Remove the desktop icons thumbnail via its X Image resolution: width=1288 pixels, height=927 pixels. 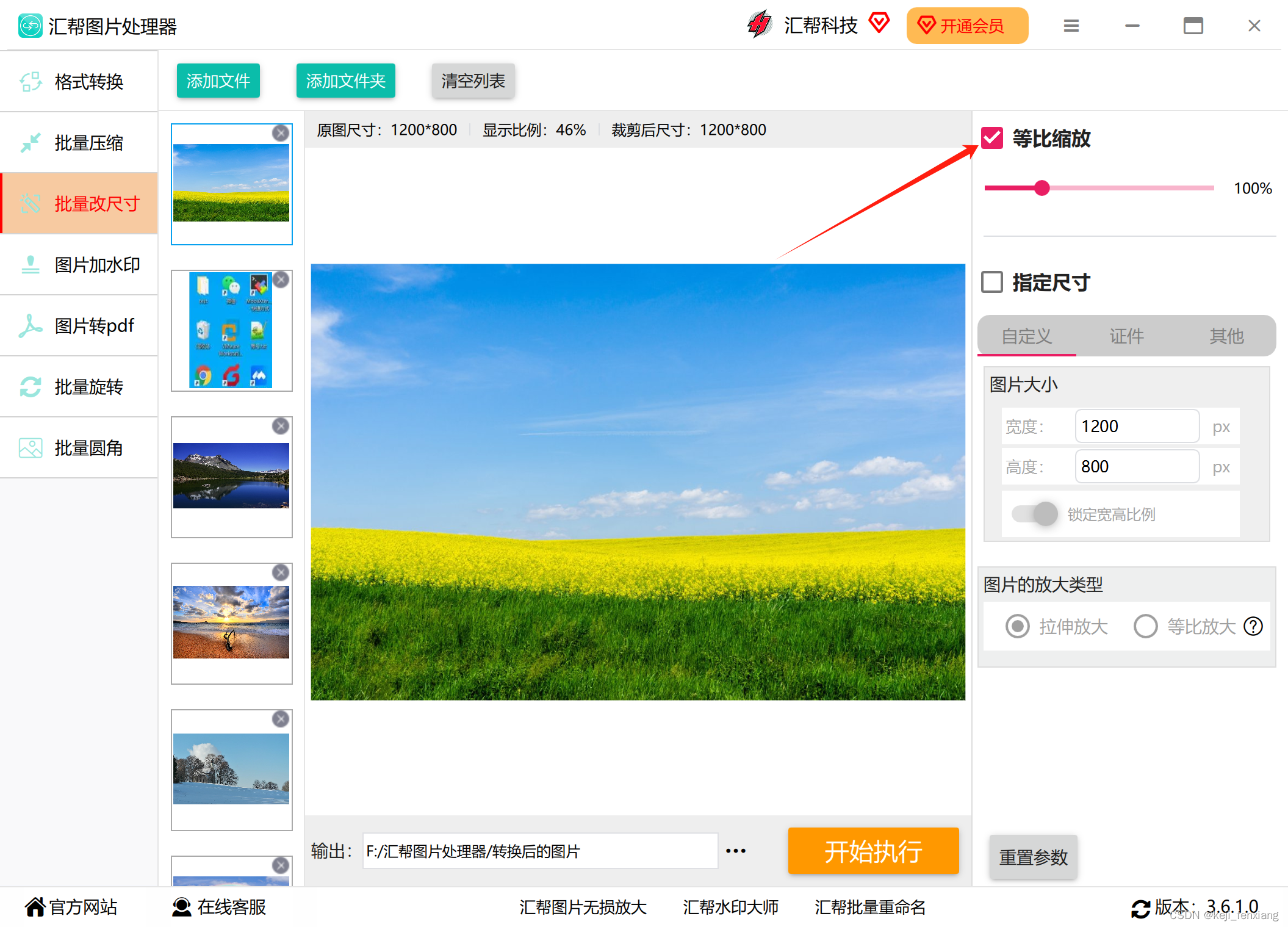281,280
